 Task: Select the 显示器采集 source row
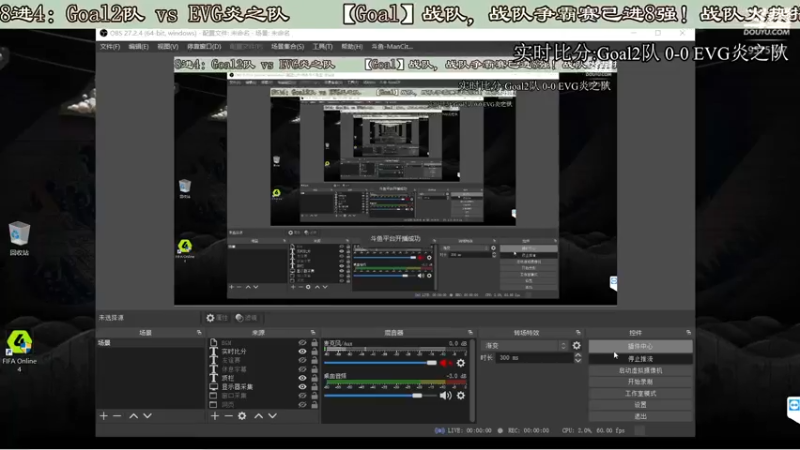pos(264,387)
